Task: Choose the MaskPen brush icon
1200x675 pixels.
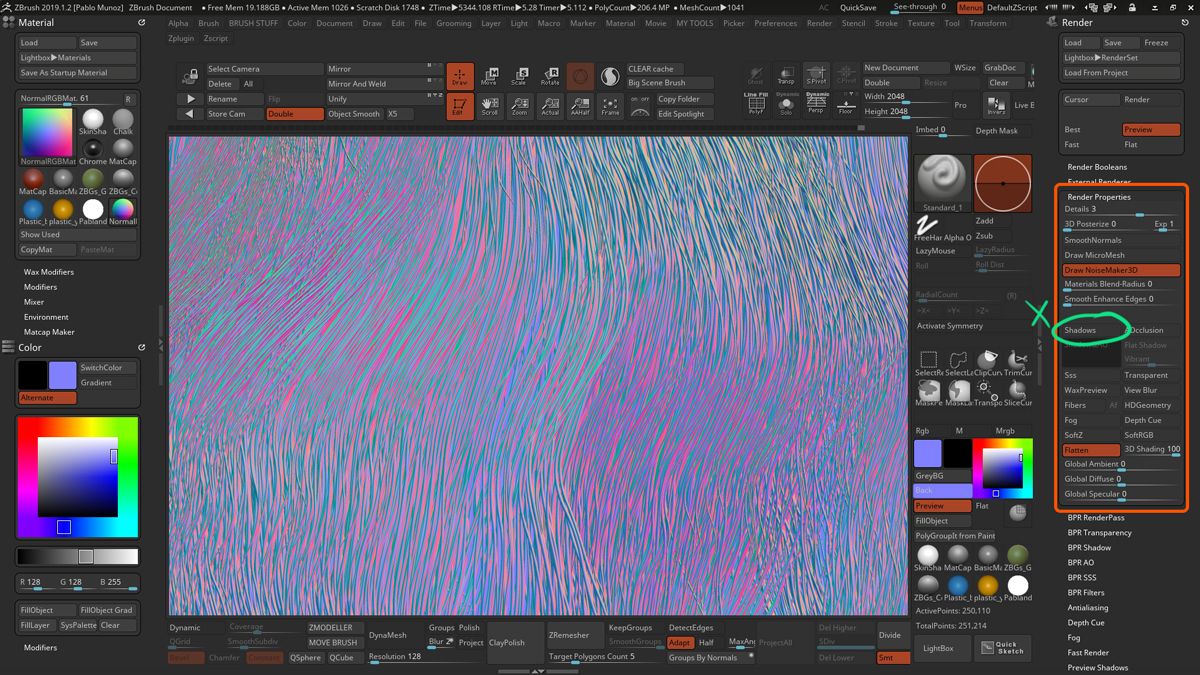Action: coord(928,393)
